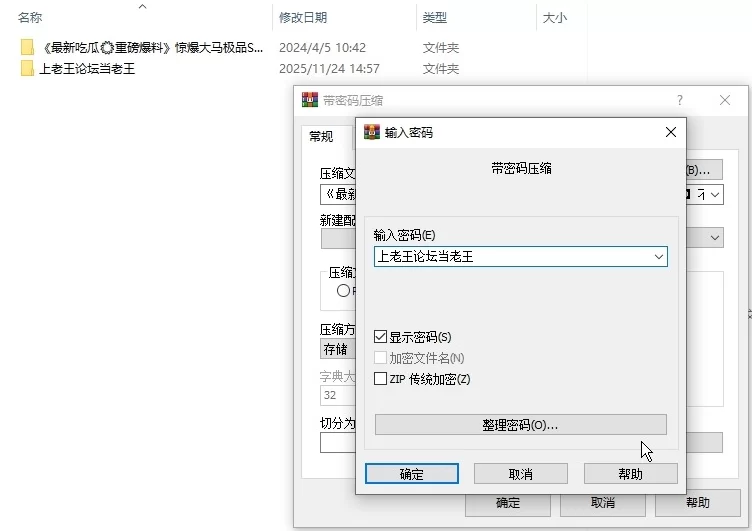
Task: Expand the 输入密码 combo box arrow
Action: pyautogui.click(x=658, y=257)
